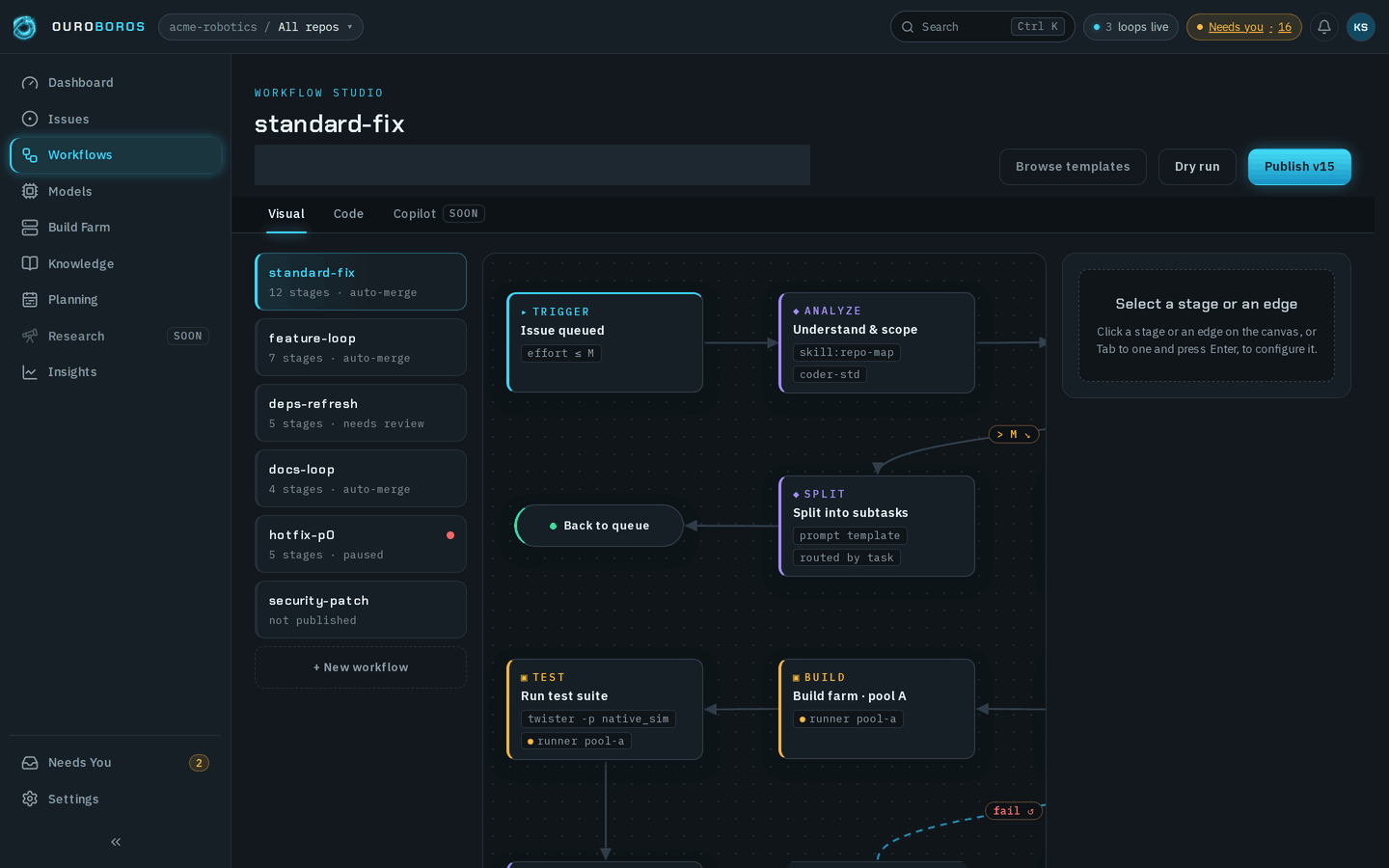Focus the Search field

(x=982, y=27)
